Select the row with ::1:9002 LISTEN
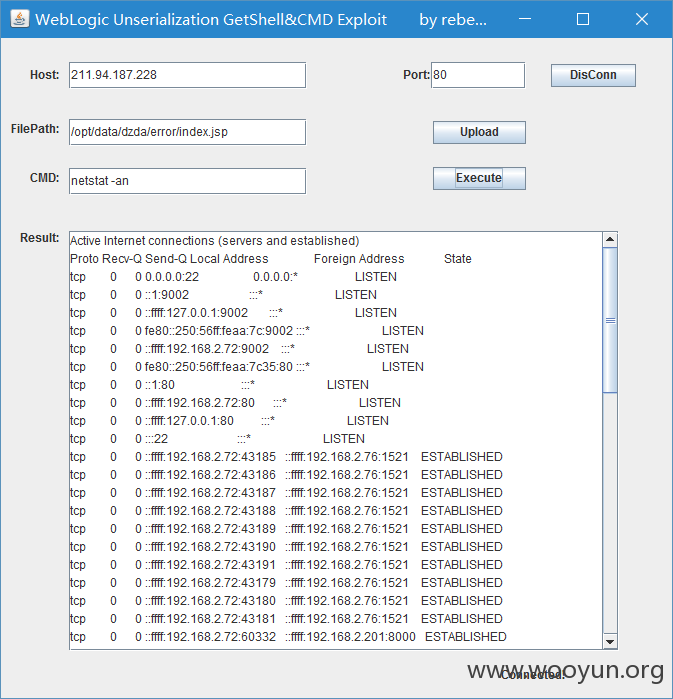This screenshot has width=673, height=699. (x=223, y=295)
